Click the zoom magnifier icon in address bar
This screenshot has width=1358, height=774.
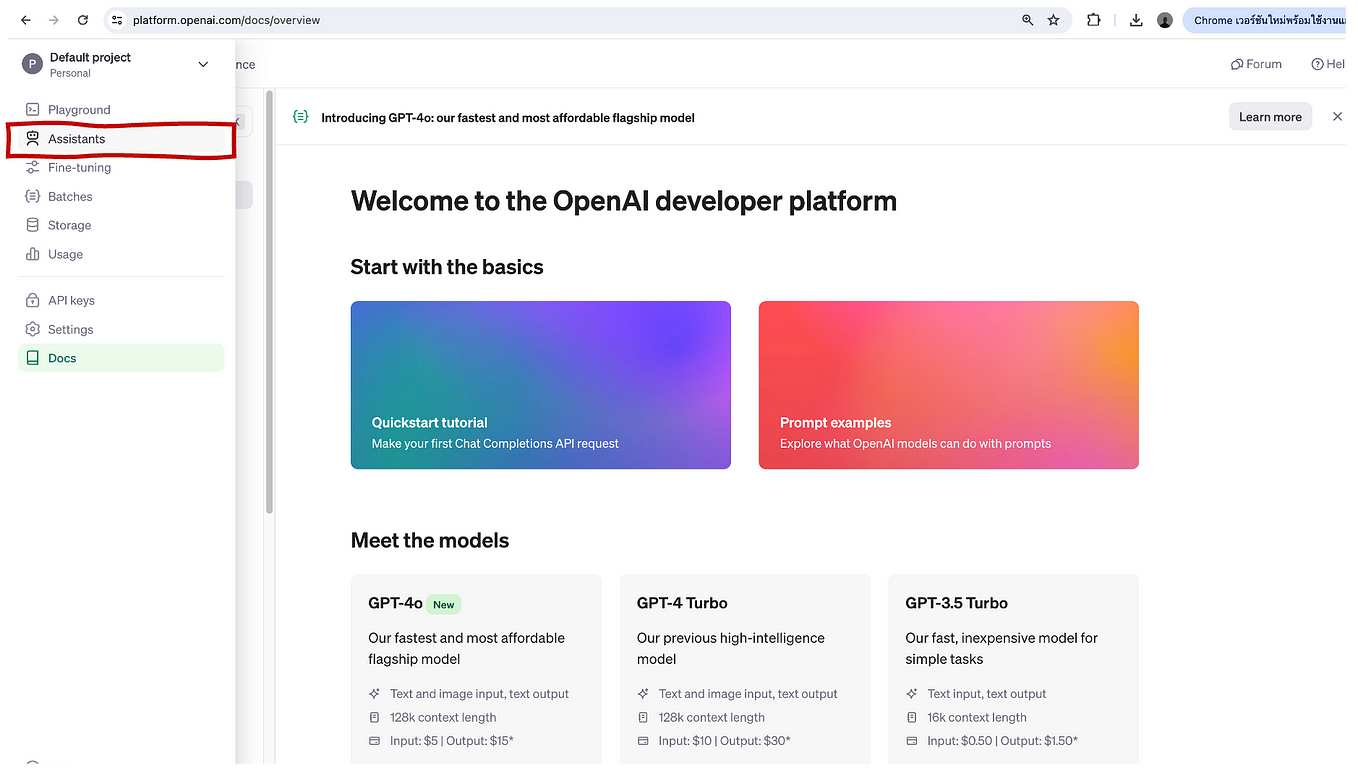pos(1027,20)
